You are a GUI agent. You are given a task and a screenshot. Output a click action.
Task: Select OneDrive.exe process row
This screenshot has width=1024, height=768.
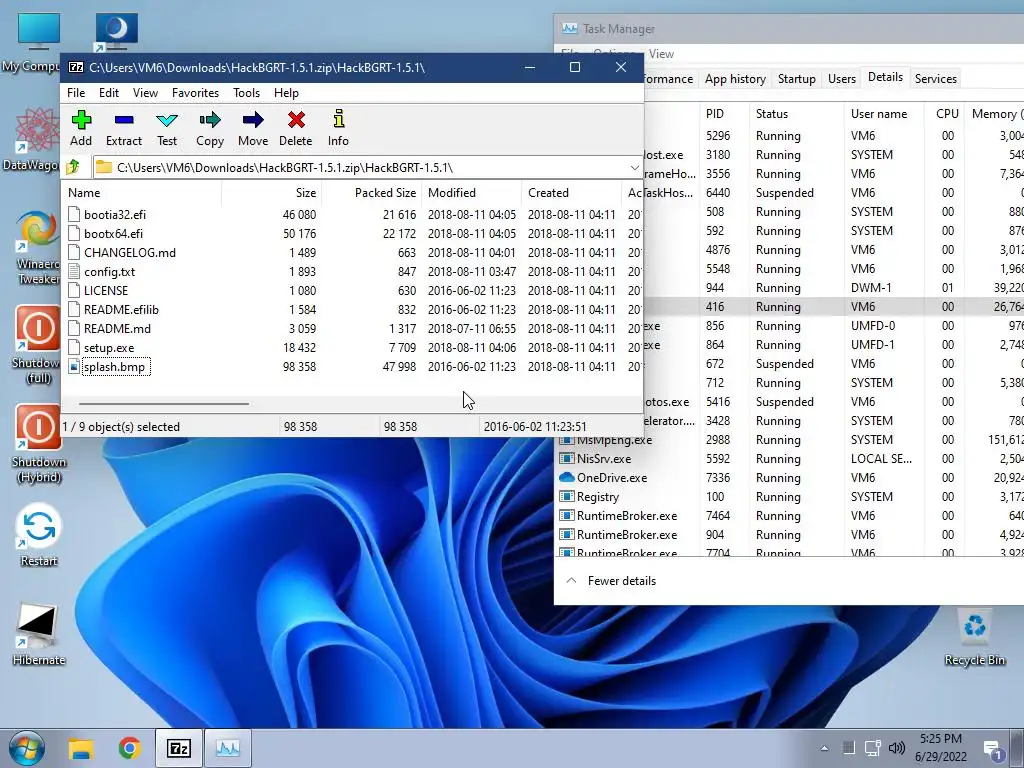tap(790, 478)
